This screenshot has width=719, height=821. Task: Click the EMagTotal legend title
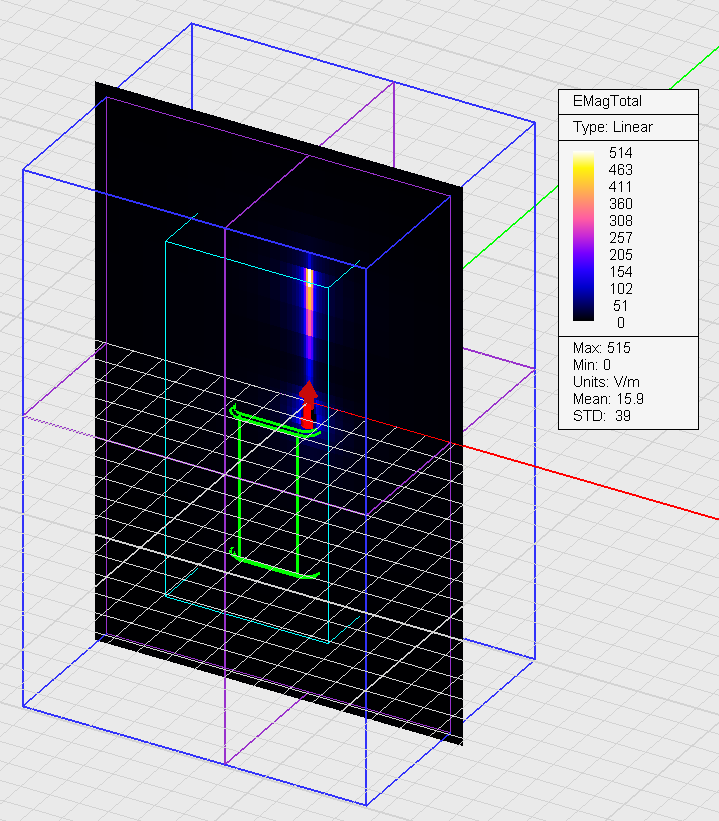click(x=607, y=101)
